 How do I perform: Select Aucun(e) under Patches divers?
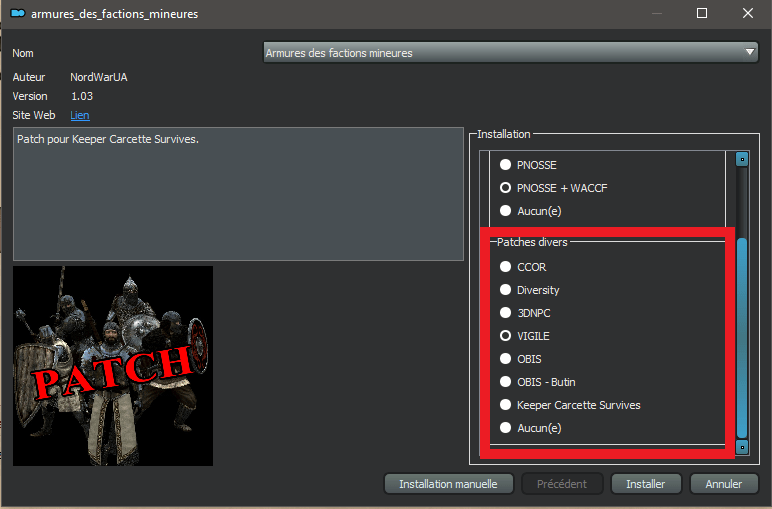(506, 428)
